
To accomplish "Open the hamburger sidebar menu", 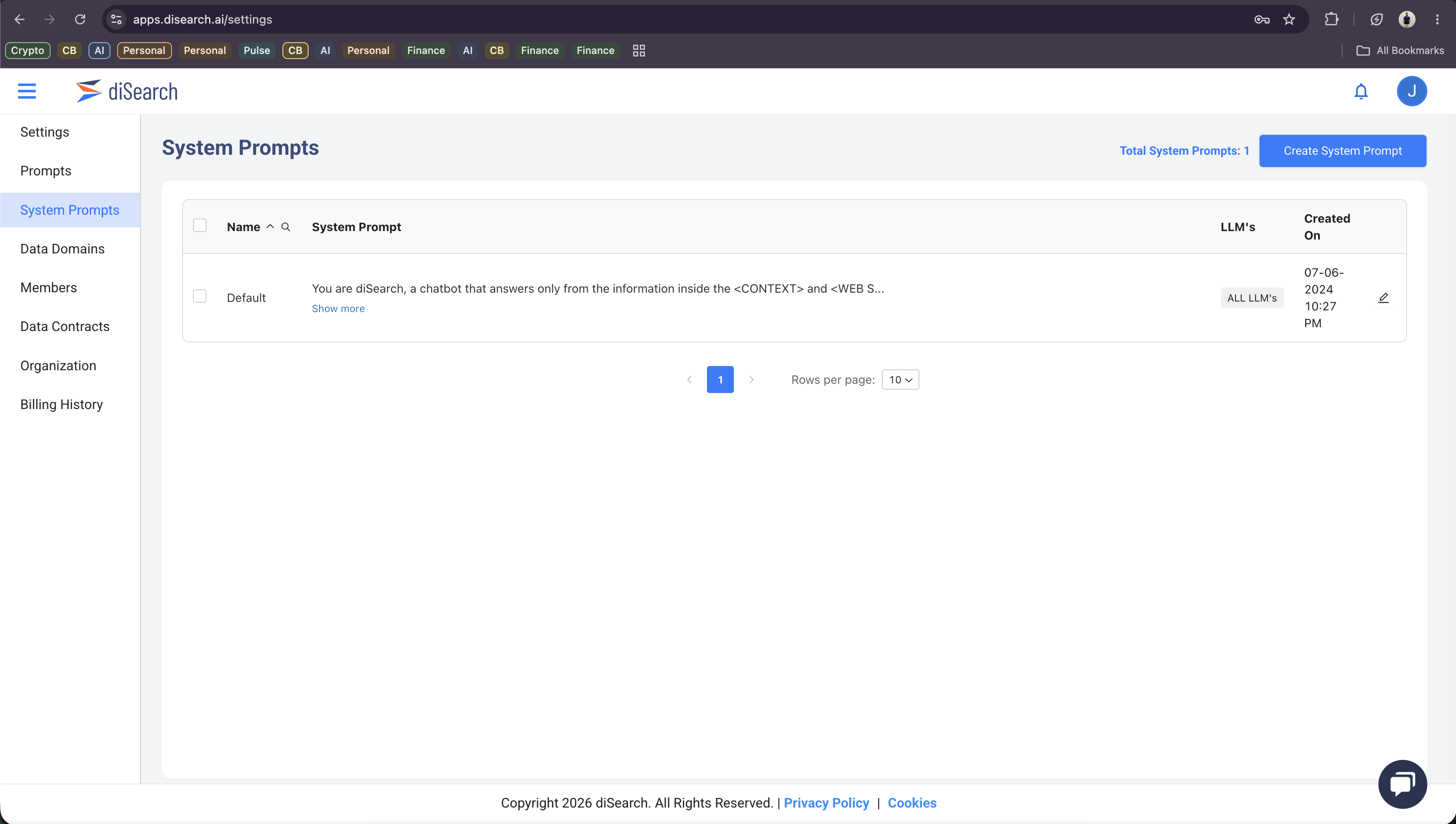I will (x=27, y=91).
